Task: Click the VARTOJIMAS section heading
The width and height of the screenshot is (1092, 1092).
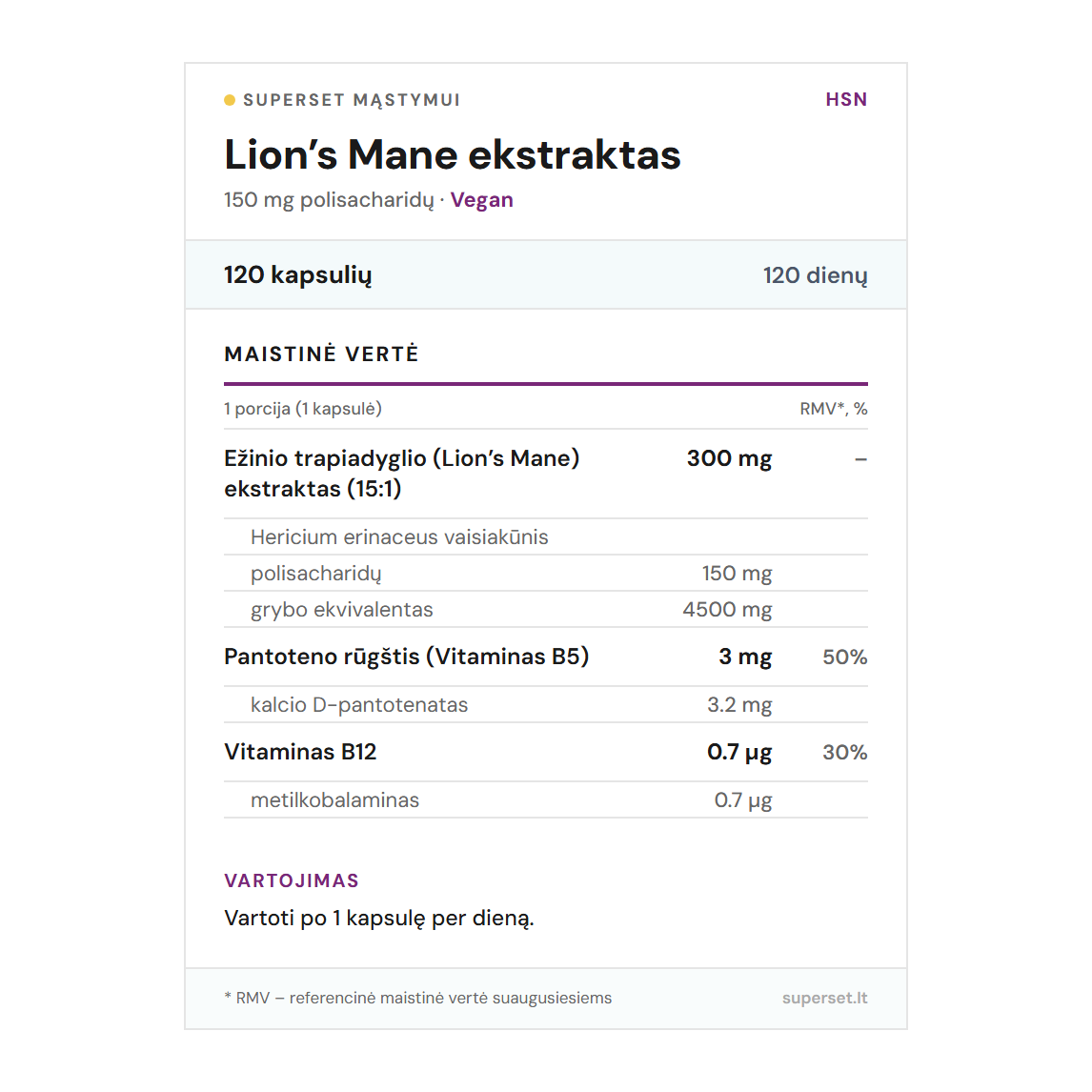Action: 292,880
